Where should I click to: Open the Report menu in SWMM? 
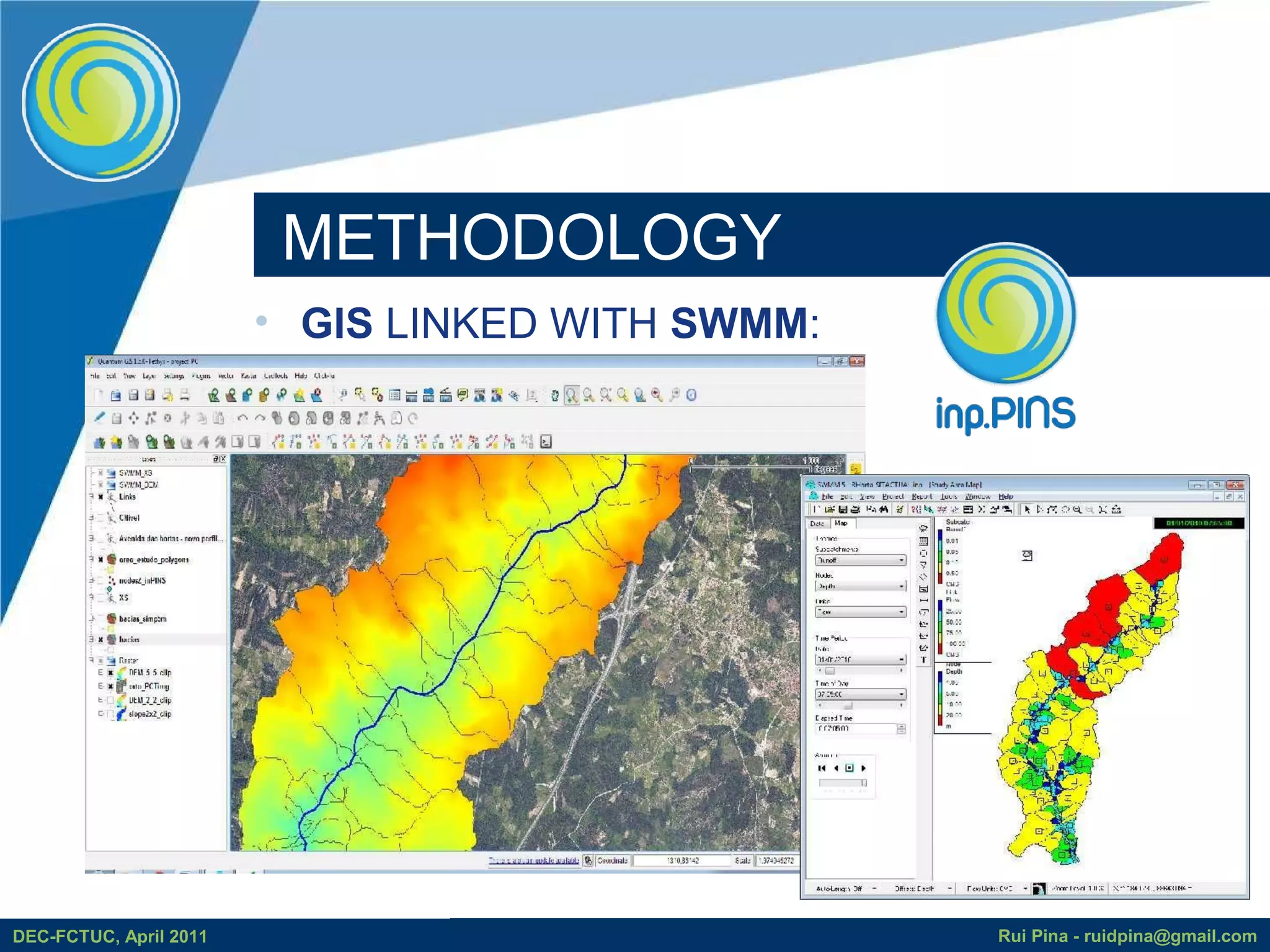point(921,496)
